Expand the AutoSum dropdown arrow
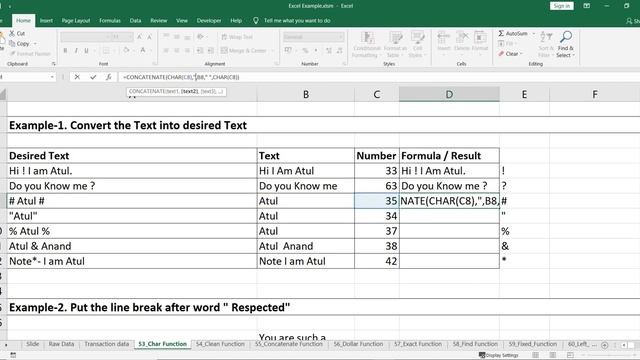Viewport: 640px width, 360px height. (x=533, y=33)
